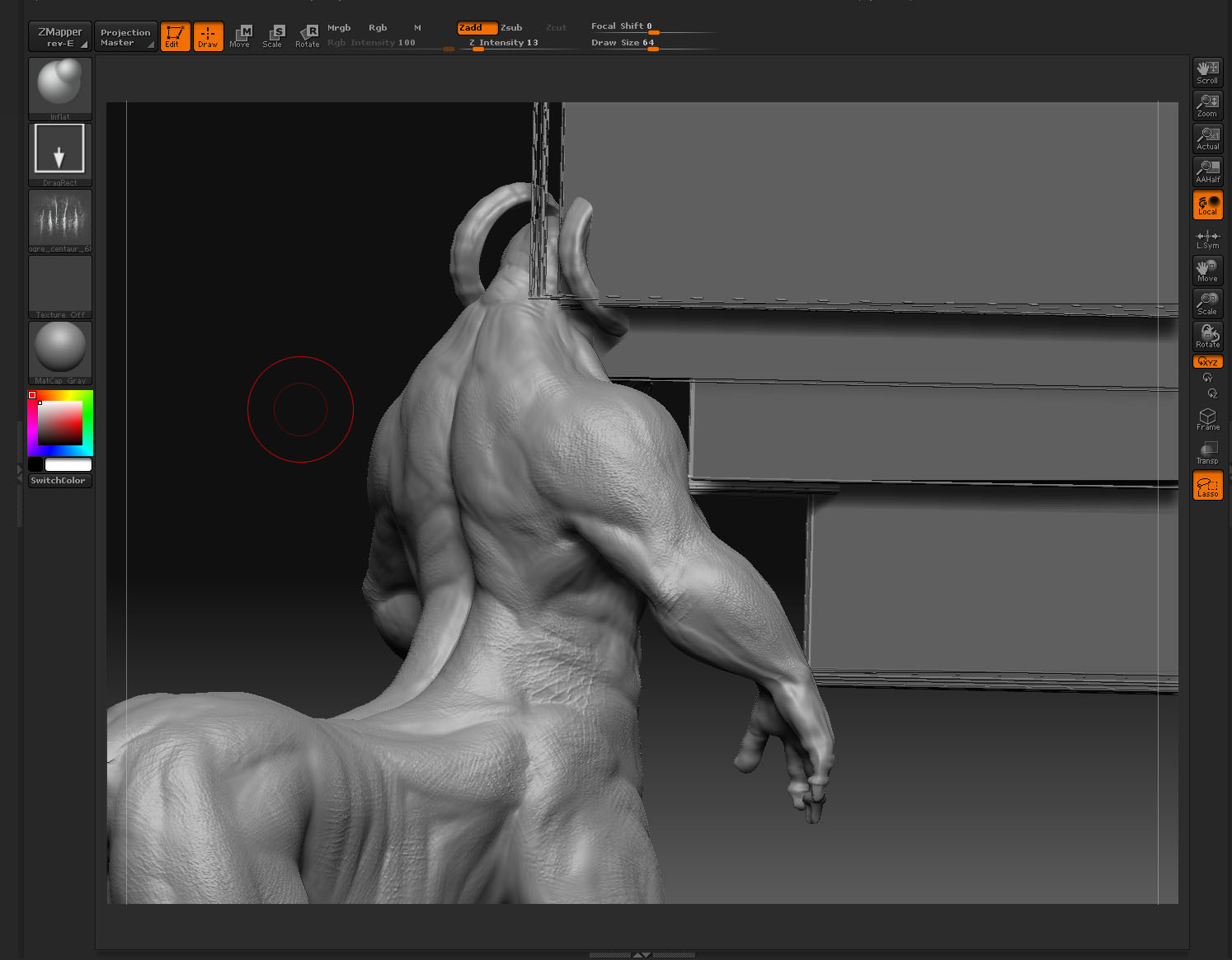
Task: Open Projection Master options
Action: point(125,36)
